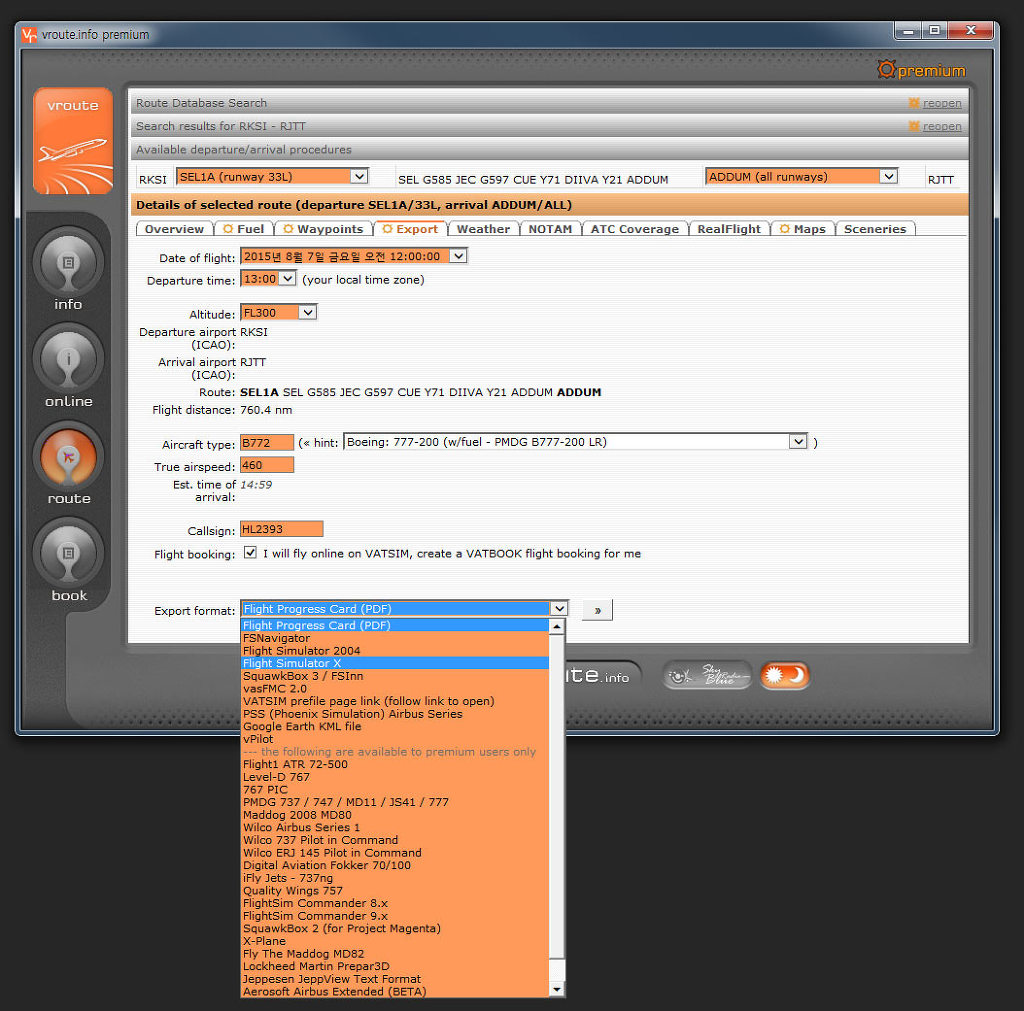The image size is (1024, 1011).
Task: Select Flight1 ATR 72-500 format
Action: [394, 764]
